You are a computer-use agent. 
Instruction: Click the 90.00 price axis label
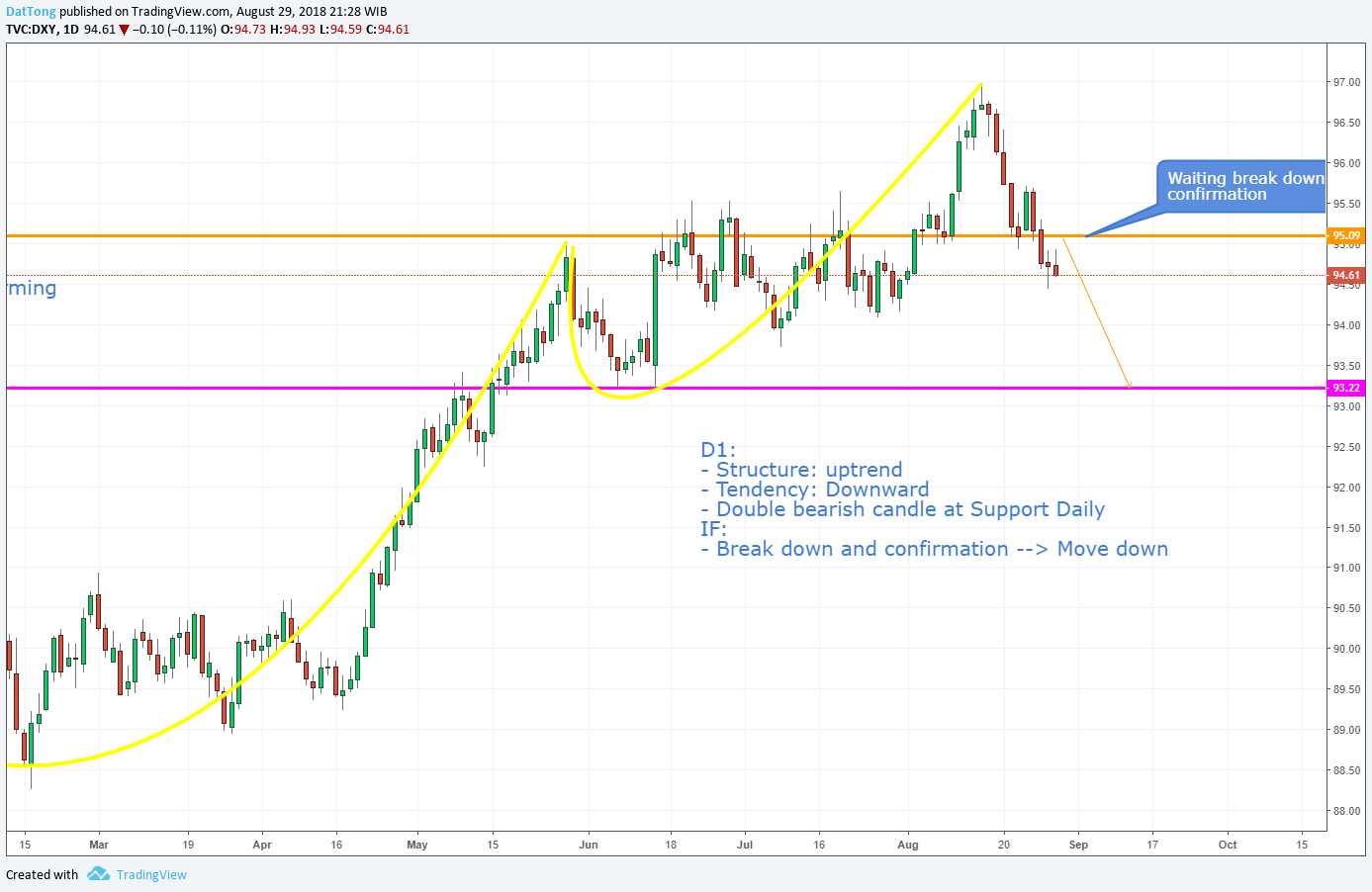[x=1346, y=649]
